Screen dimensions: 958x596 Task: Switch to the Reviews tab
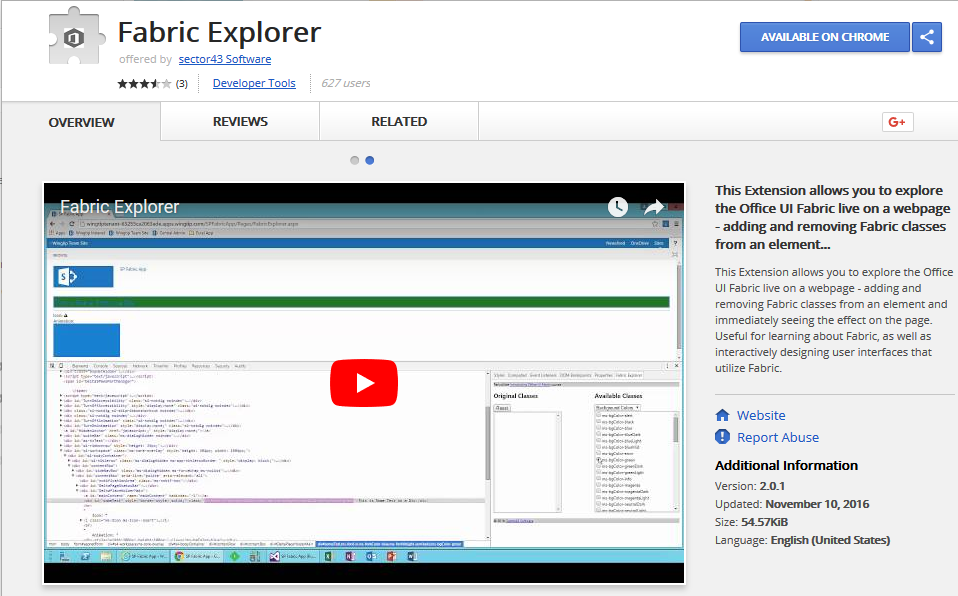click(x=240, y=122)
